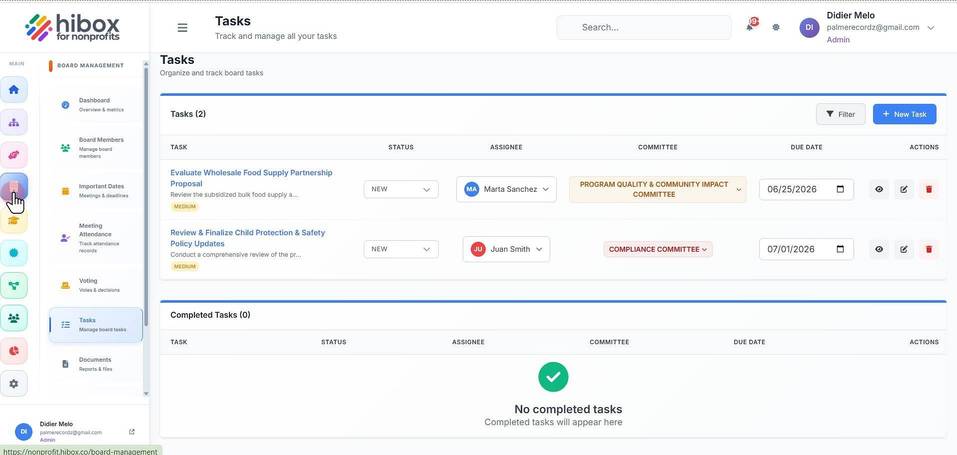Image resolution: width=957 pixels, height=455 pixels.
Task: Delete the Evaluate Wholesale Food Supply task
Action: coord(929,189)
